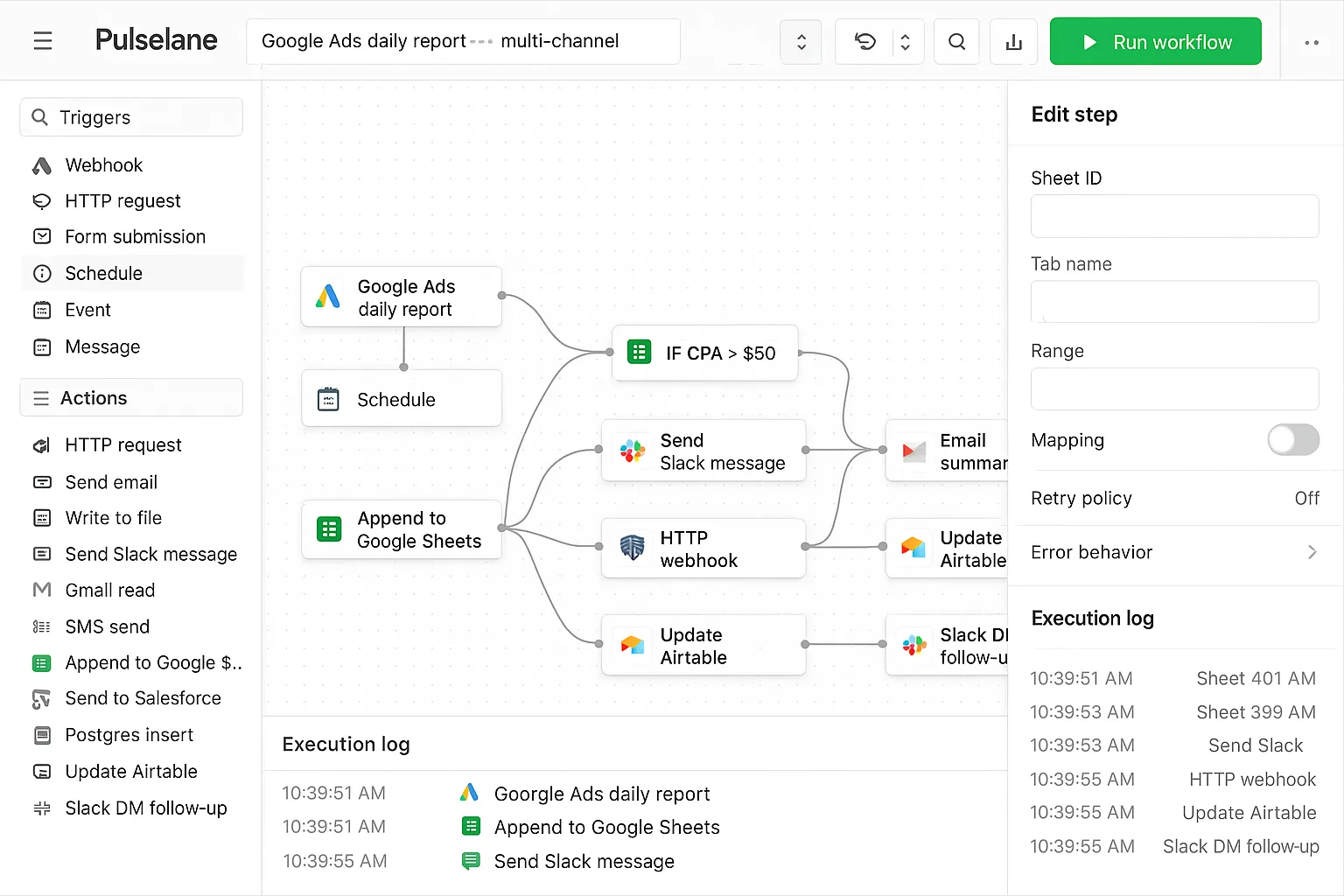The image size is (1344, 896).
Task: Click the Form submission envelope icon
Action: [42, 236]
